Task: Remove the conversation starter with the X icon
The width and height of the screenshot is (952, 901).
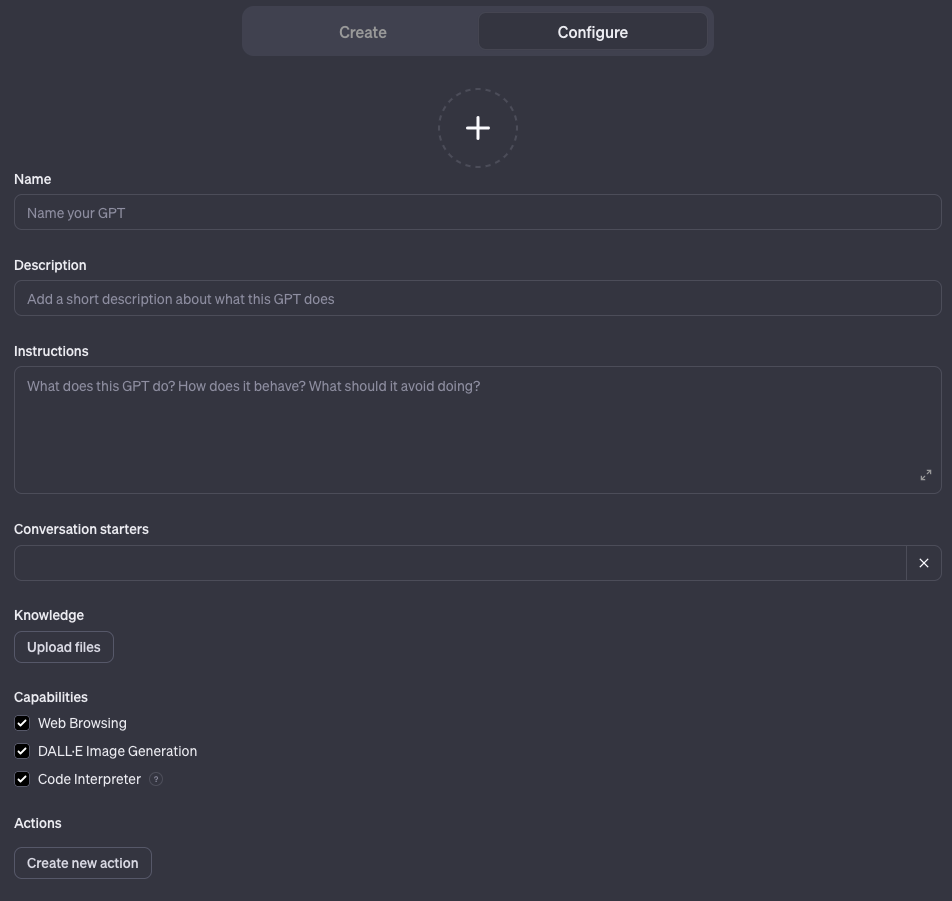Action: 923,563
